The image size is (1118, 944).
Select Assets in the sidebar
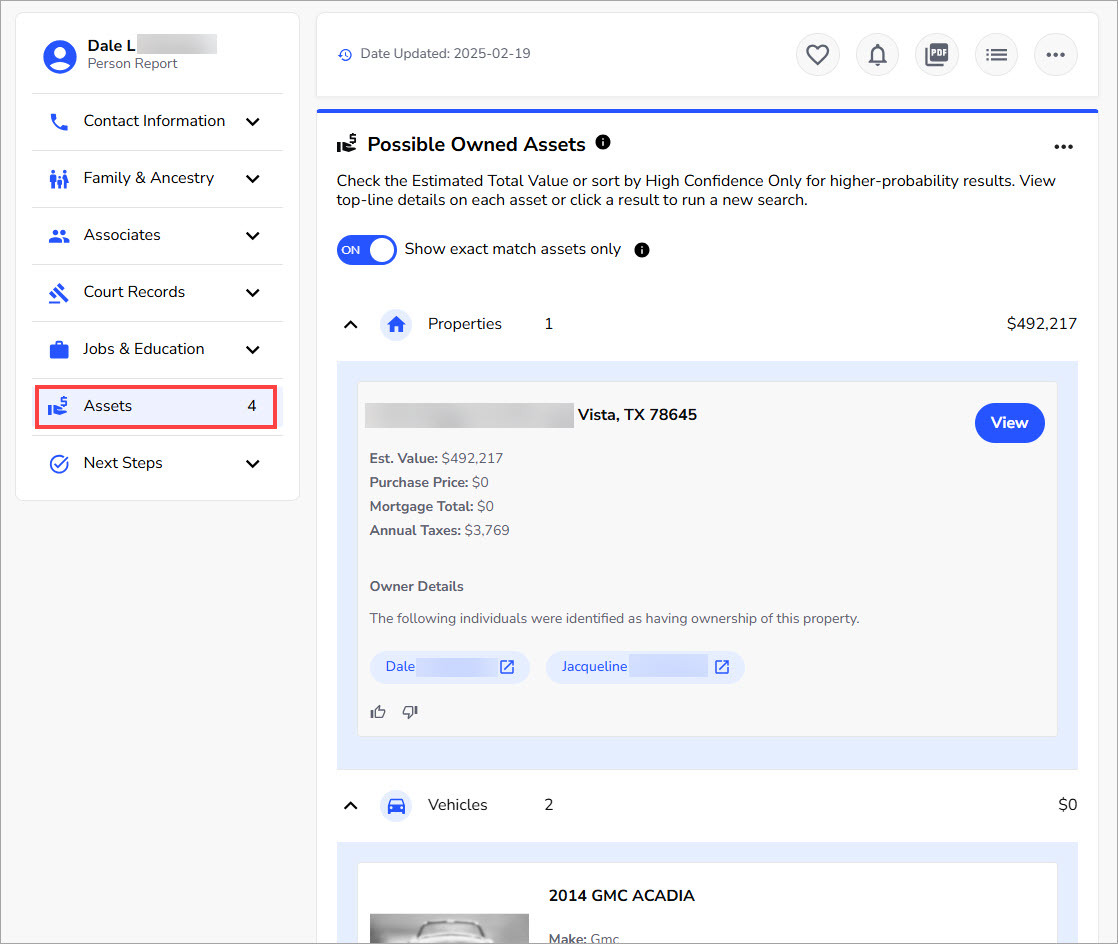[156, 407]
